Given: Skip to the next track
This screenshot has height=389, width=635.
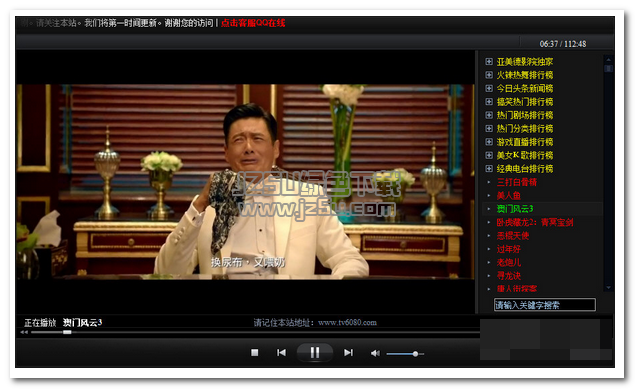Looking at the screenshot, I should coord(348,353).
